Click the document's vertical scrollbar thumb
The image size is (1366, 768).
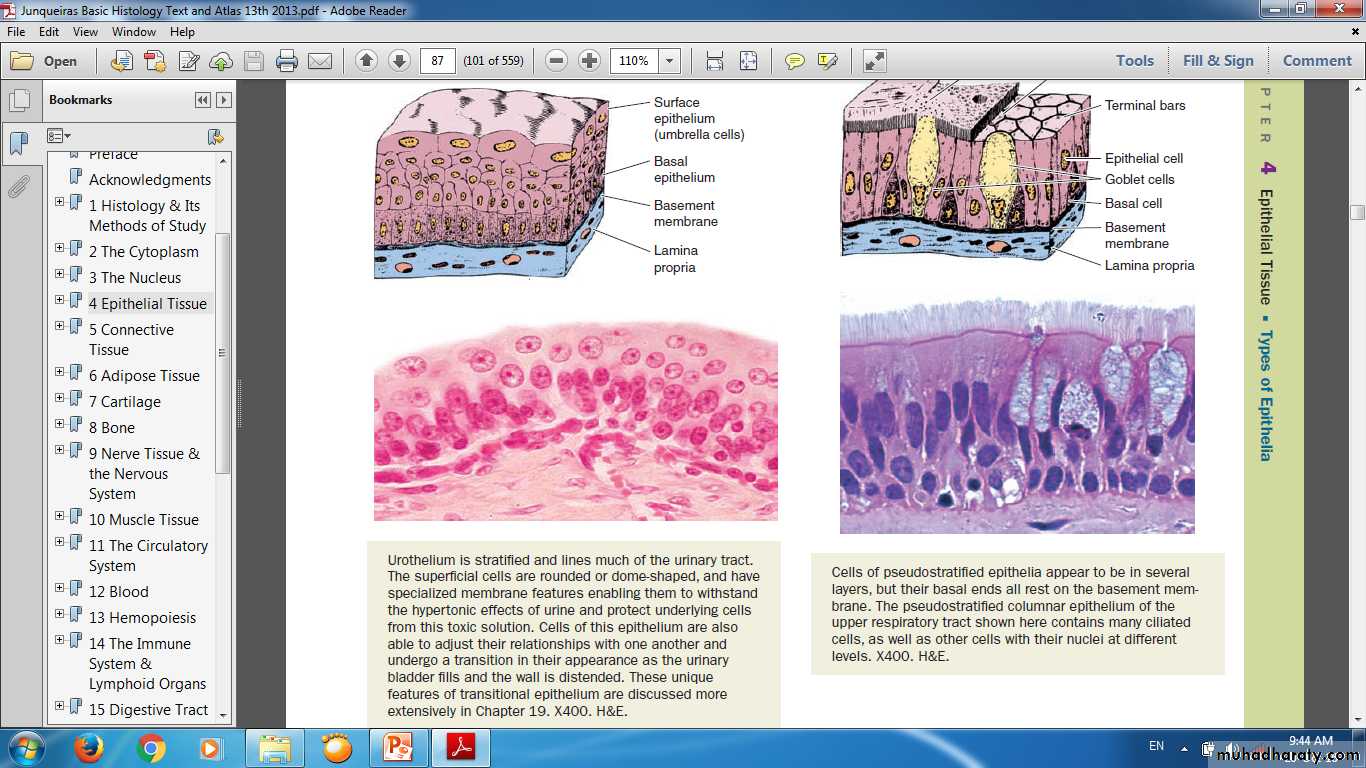click(x=1357, y=212)
